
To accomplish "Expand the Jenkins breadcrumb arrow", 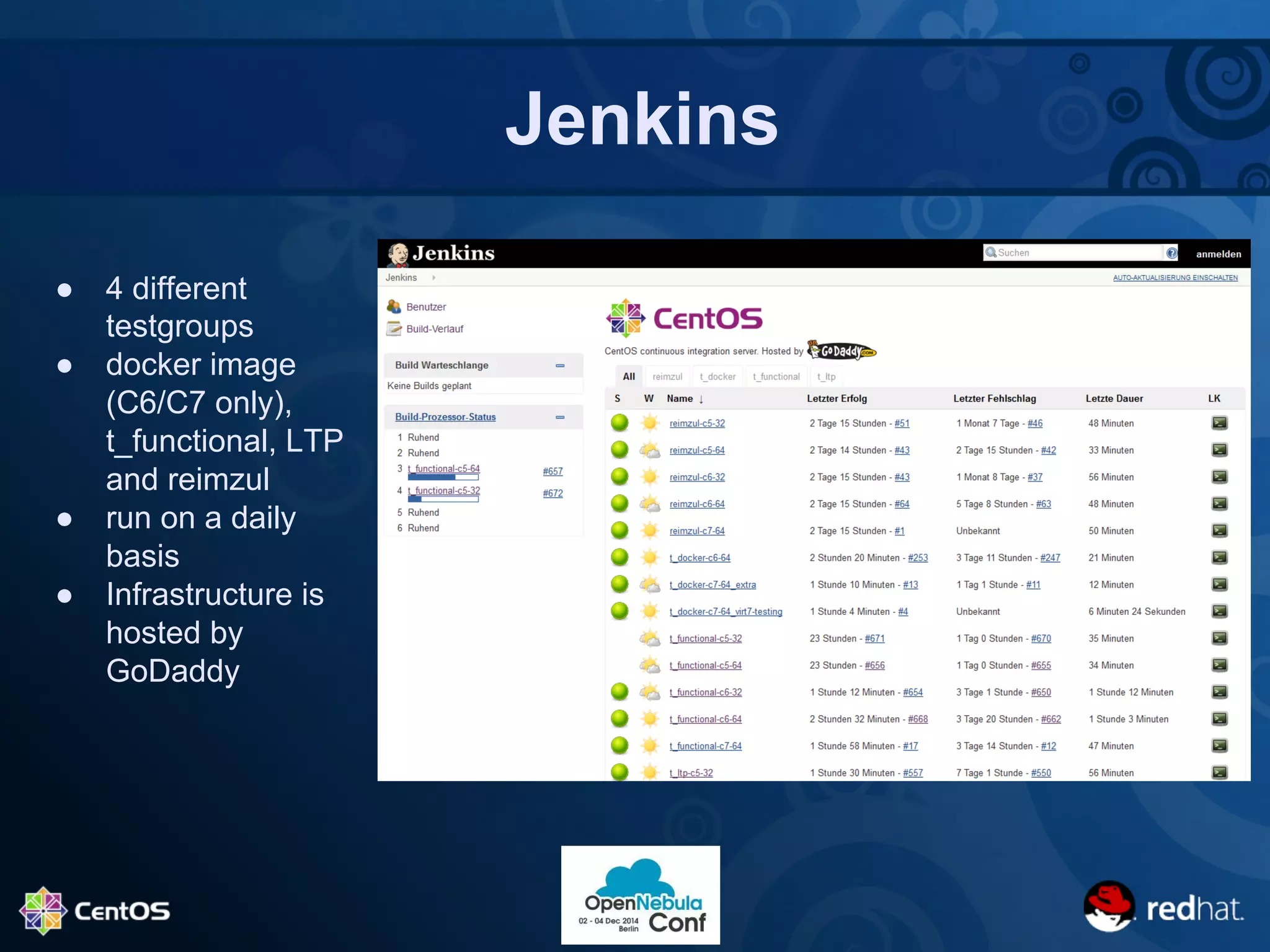I will click(x=433, y=278).
